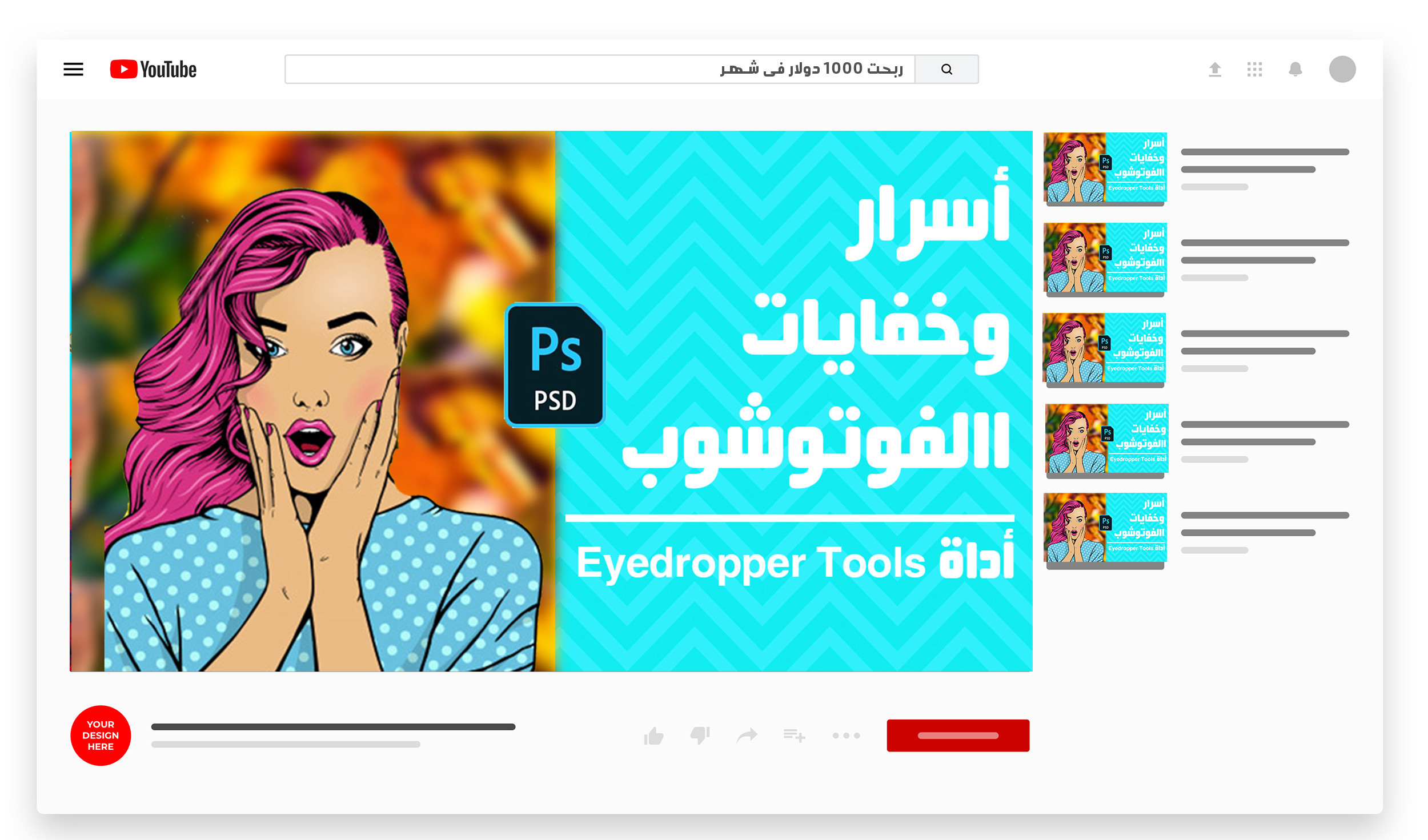
Task: Open the last suggested video thumbnail
Action: (1105, 528)
